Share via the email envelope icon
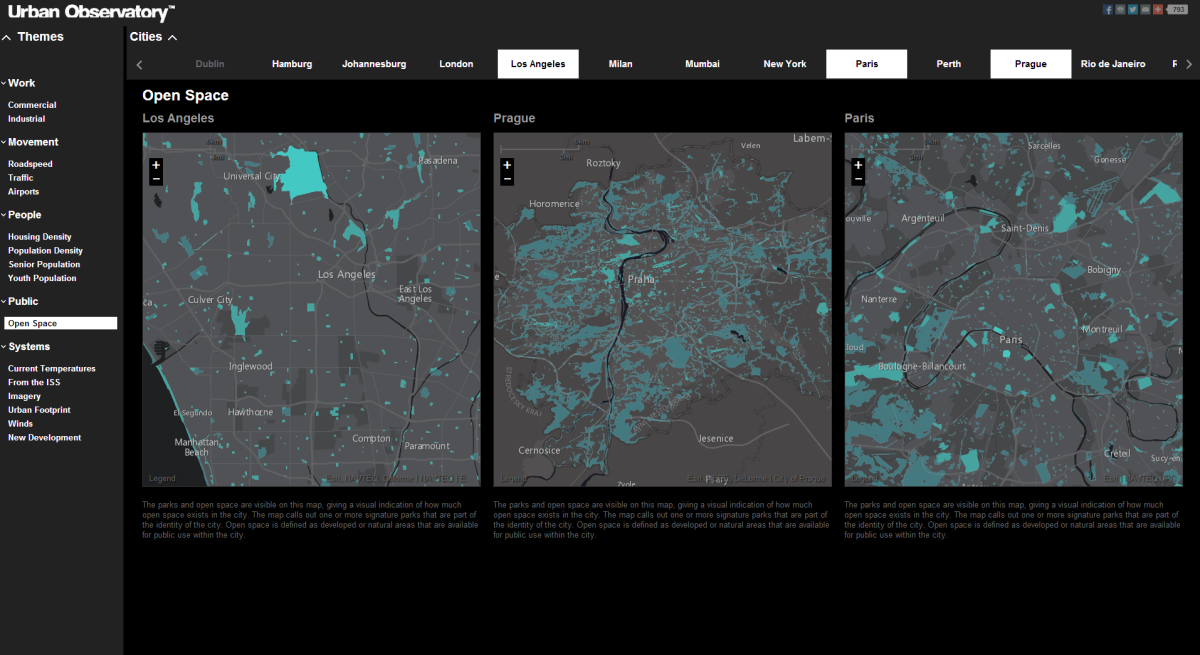This screenshot has width=1200, height=655. tap(1145, 9)
